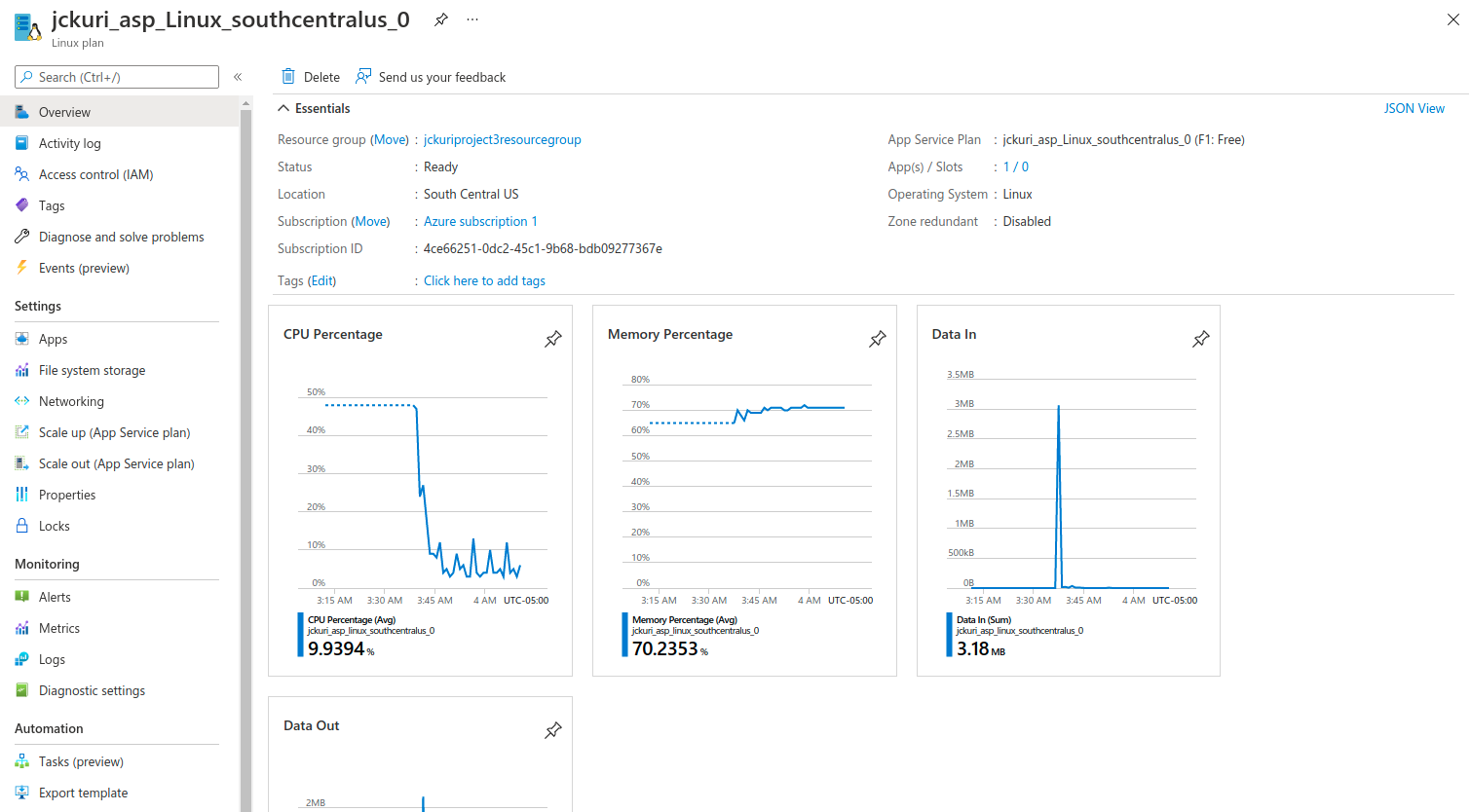1471x812 pixels.
Task: Collapse the Essentials section chevron
Action: (x=283, y=108)
